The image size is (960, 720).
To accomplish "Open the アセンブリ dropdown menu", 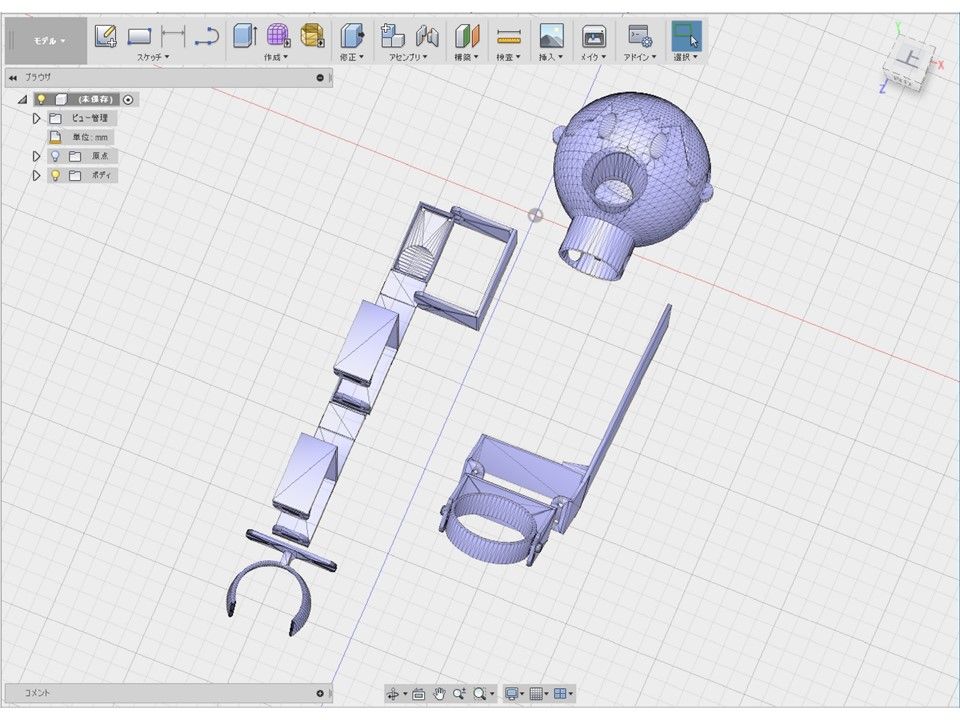I will 408,57.
